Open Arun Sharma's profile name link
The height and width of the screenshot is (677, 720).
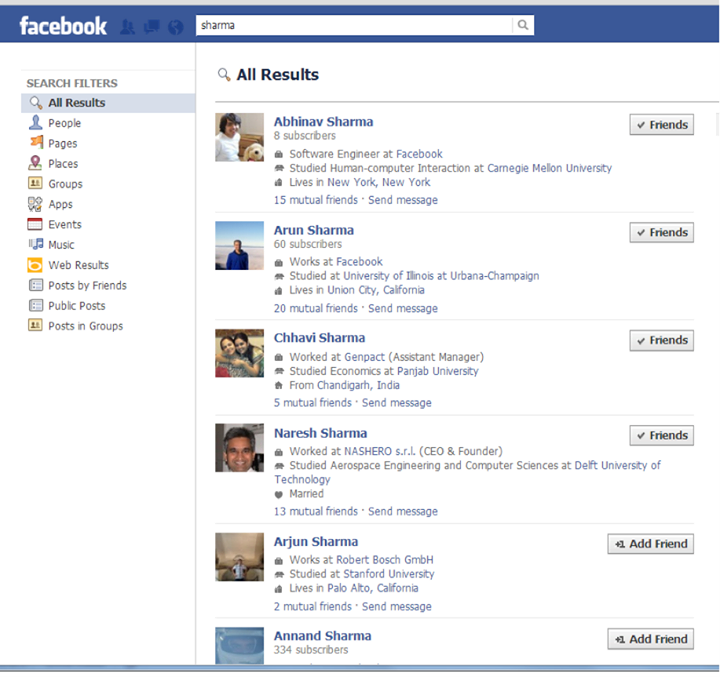(314, 230)
